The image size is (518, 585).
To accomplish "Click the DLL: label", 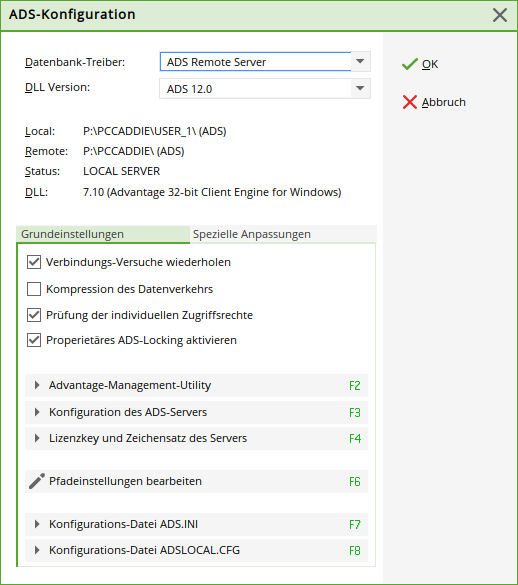I will tap(36, 192).
